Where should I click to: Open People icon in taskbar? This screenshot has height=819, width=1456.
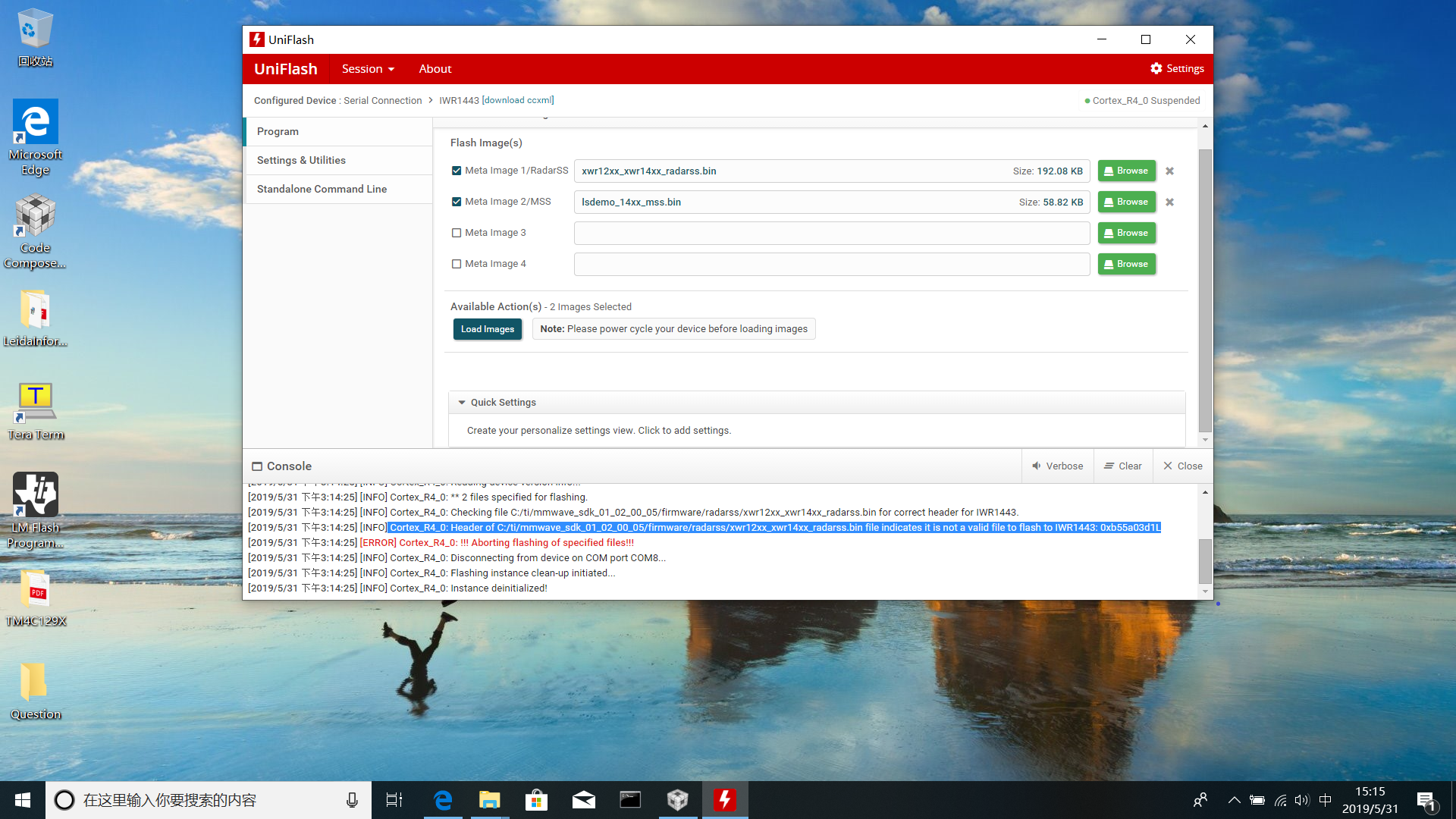(x=1200, y=800)
